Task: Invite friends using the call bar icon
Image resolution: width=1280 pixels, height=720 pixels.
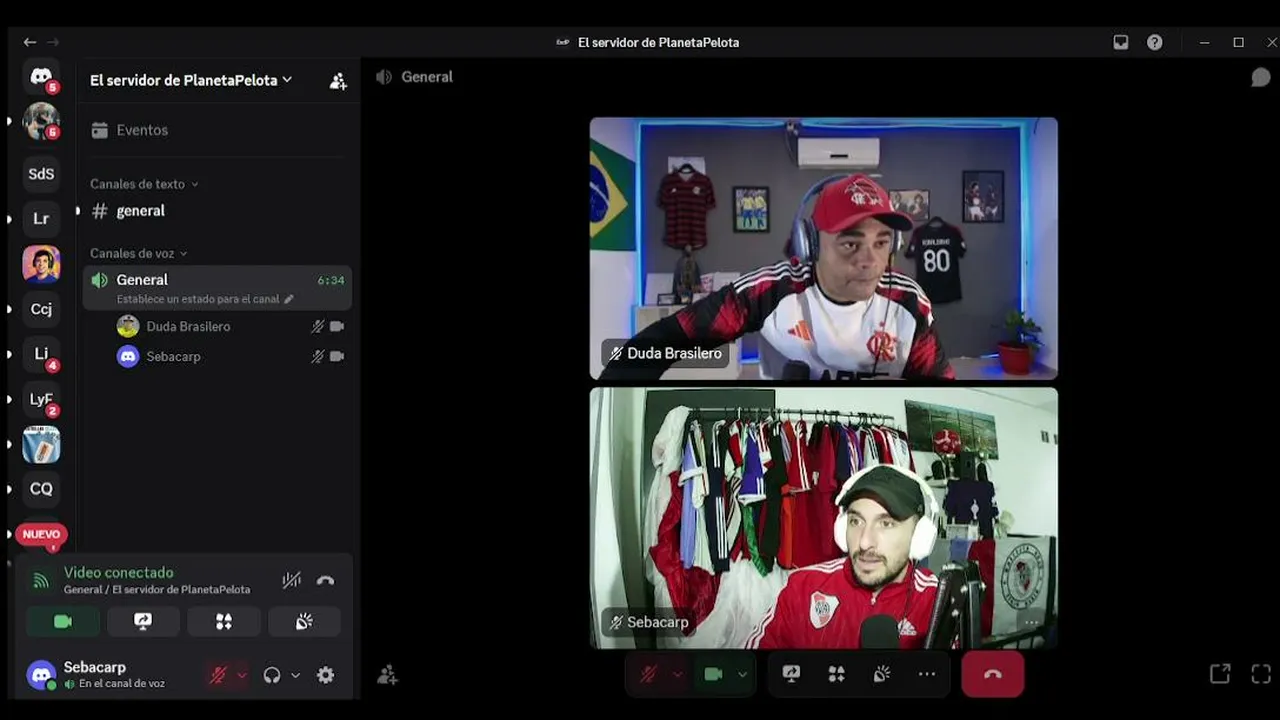Action: [x=387, y=675]
